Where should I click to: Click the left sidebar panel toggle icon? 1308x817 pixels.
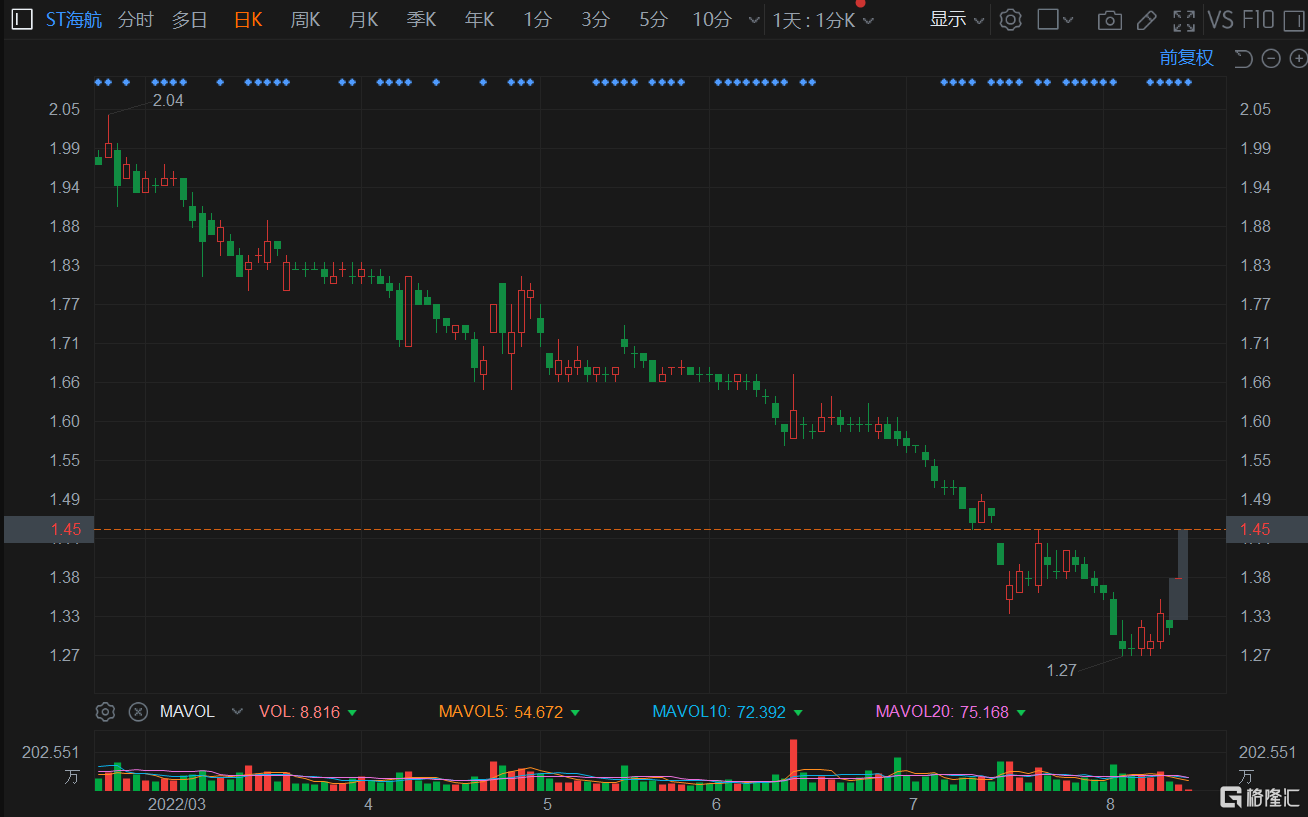[22, 19]
